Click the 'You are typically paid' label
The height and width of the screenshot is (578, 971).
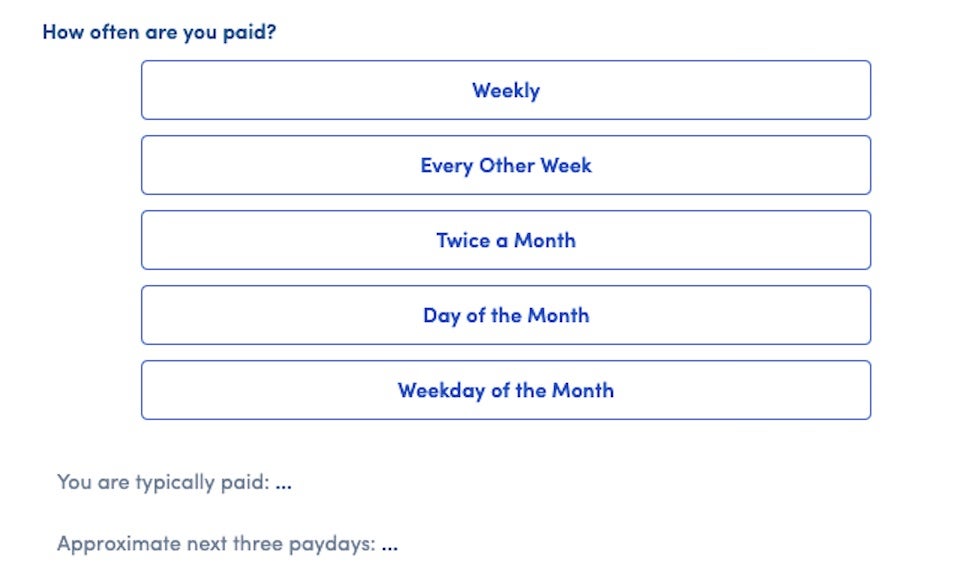163,482
